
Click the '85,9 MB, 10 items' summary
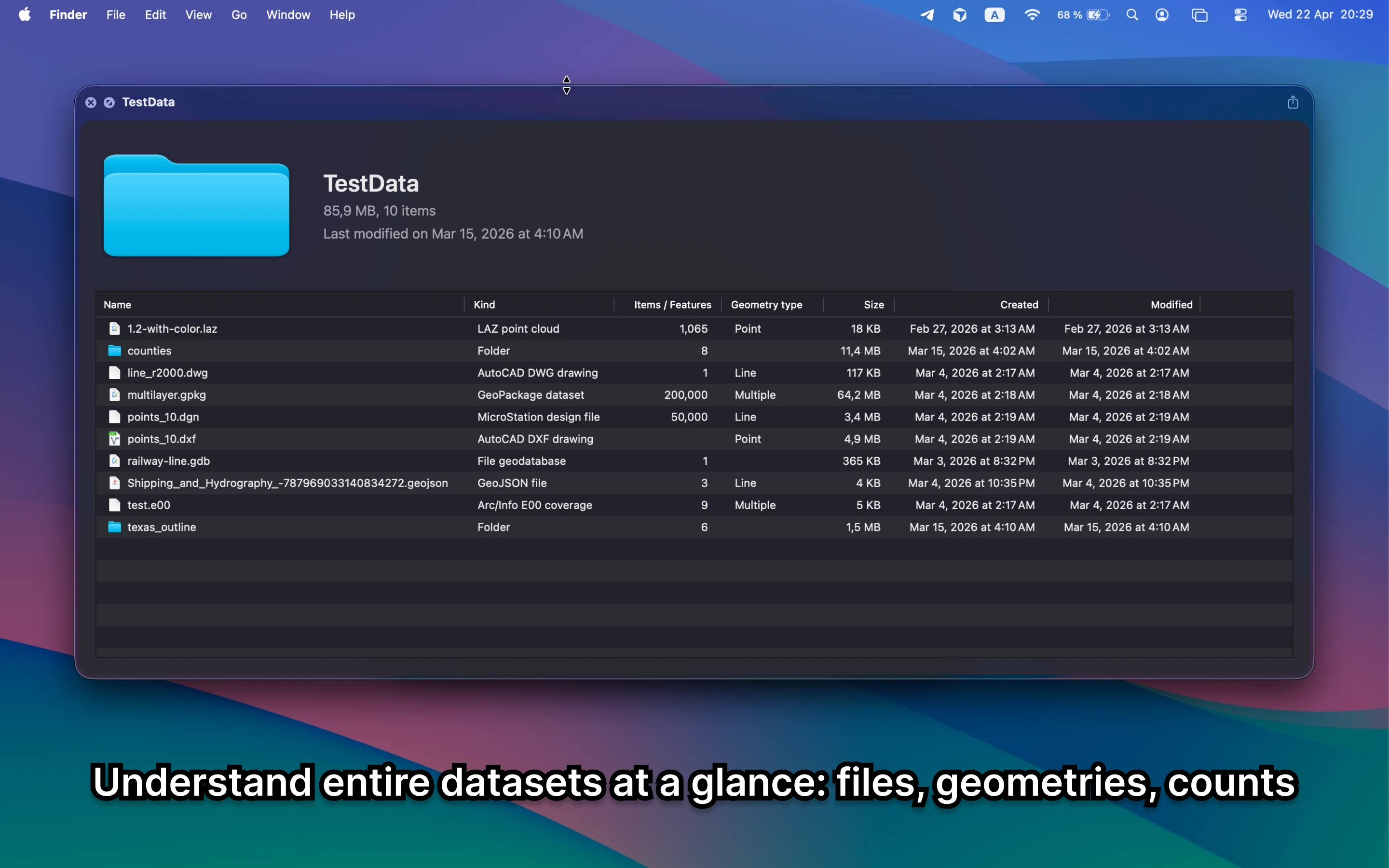[380, 211]
